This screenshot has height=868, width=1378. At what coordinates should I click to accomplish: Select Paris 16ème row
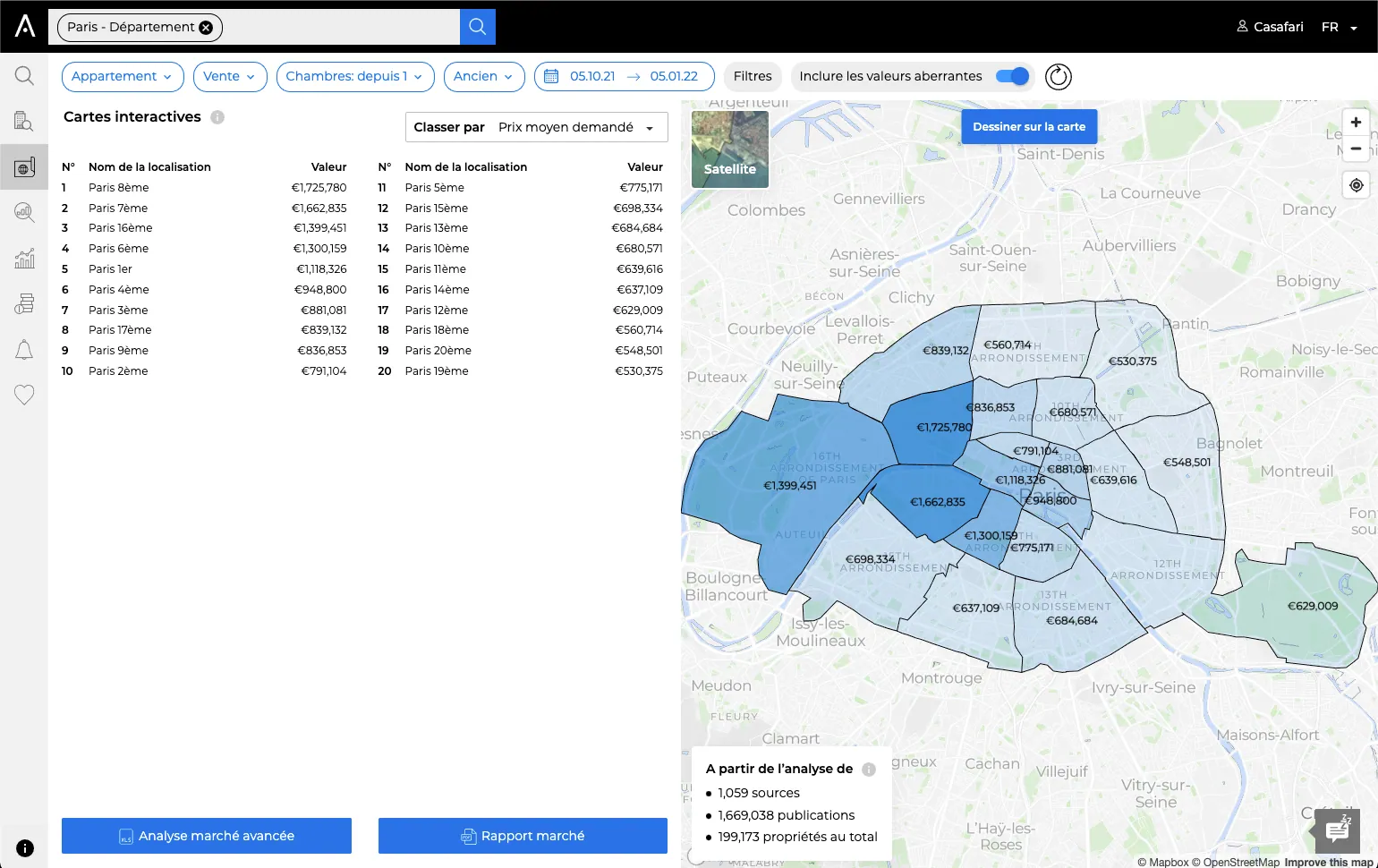click(204, 228)
